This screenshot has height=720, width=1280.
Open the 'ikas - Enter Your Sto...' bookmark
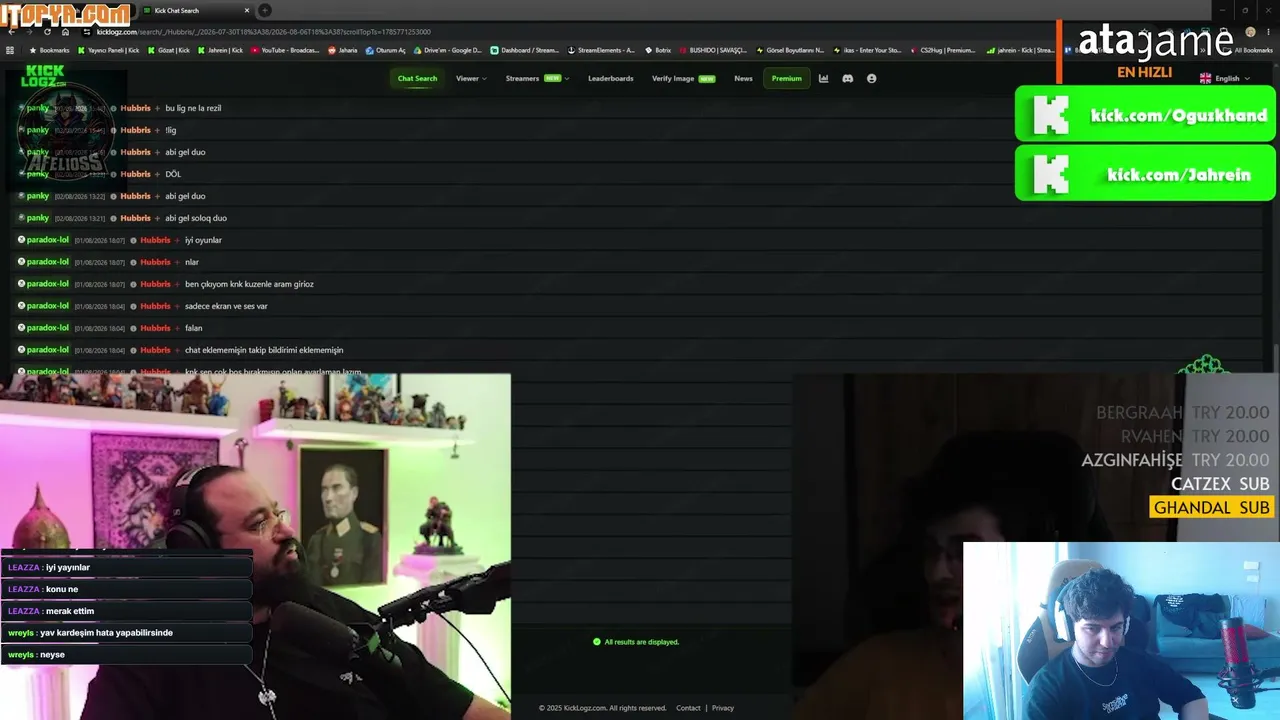(867, 50)
